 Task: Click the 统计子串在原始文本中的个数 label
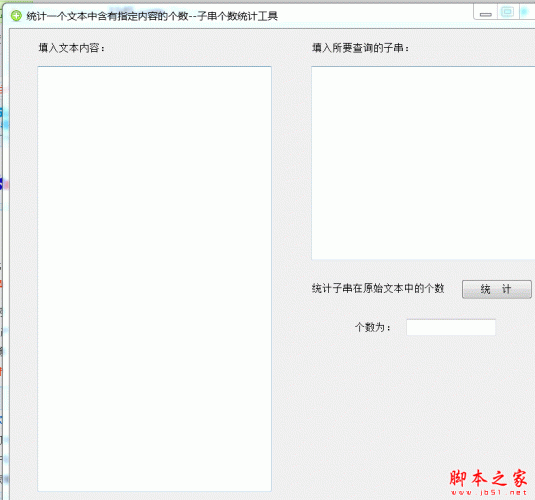point(378,289)
